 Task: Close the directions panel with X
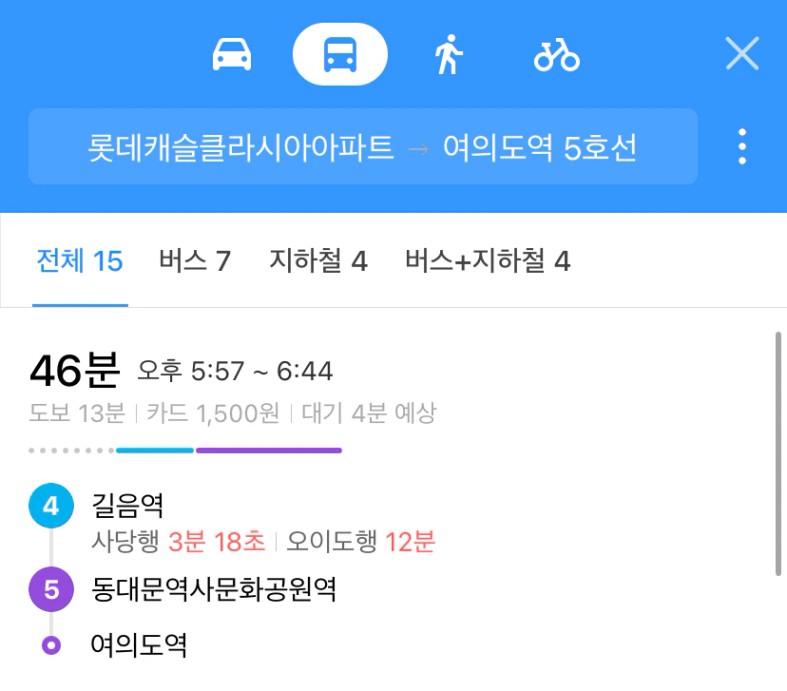click(x=742, y=53)
